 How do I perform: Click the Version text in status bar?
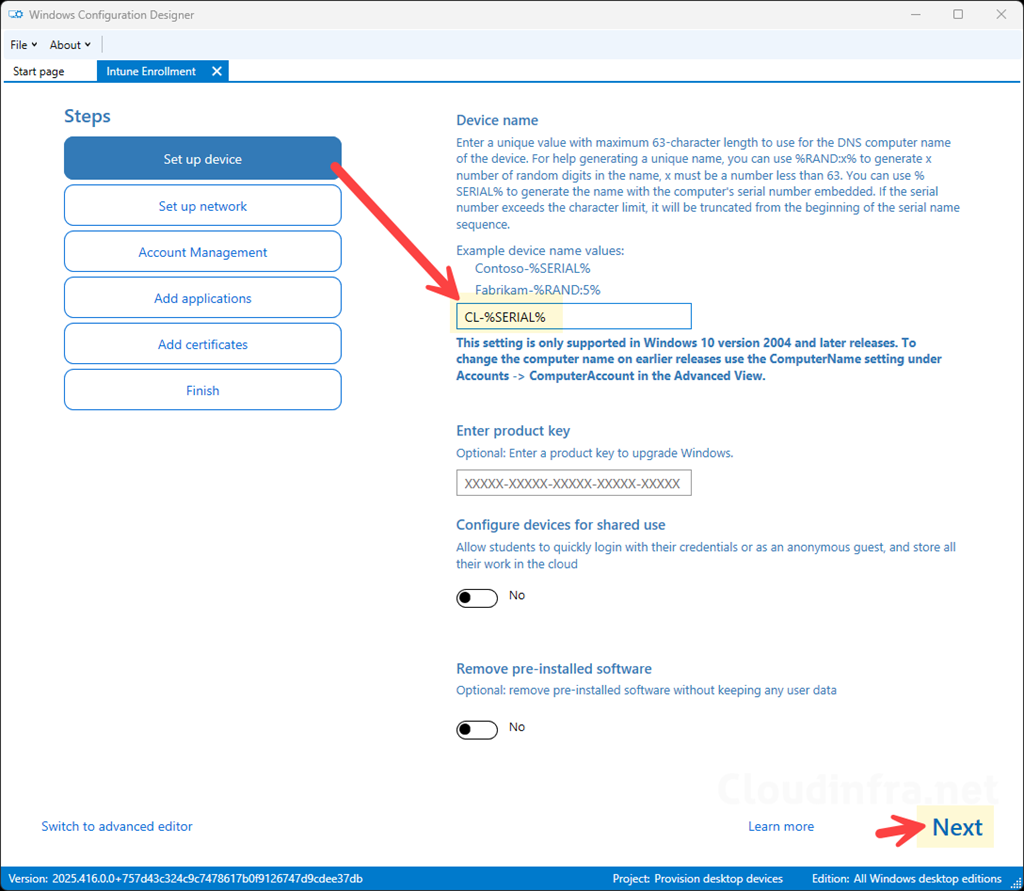coord(185,879)
